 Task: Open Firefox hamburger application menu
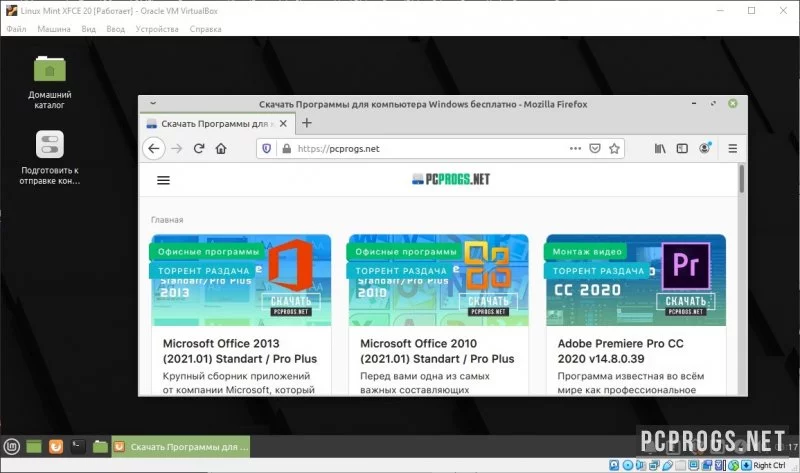[x=733, y=148]
